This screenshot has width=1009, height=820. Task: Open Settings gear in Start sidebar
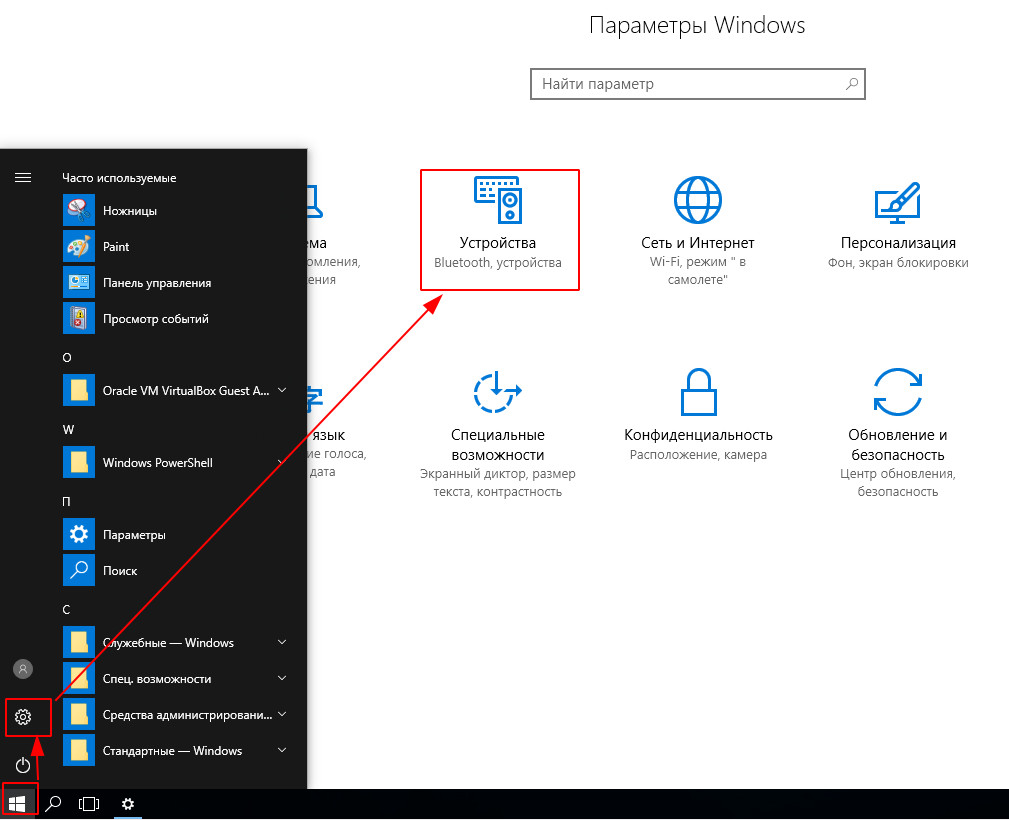click(23, 717)
